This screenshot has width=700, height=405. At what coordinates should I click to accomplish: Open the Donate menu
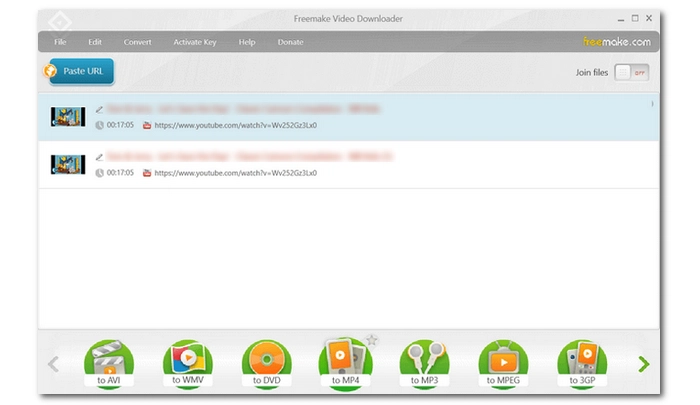click(290, 42)
